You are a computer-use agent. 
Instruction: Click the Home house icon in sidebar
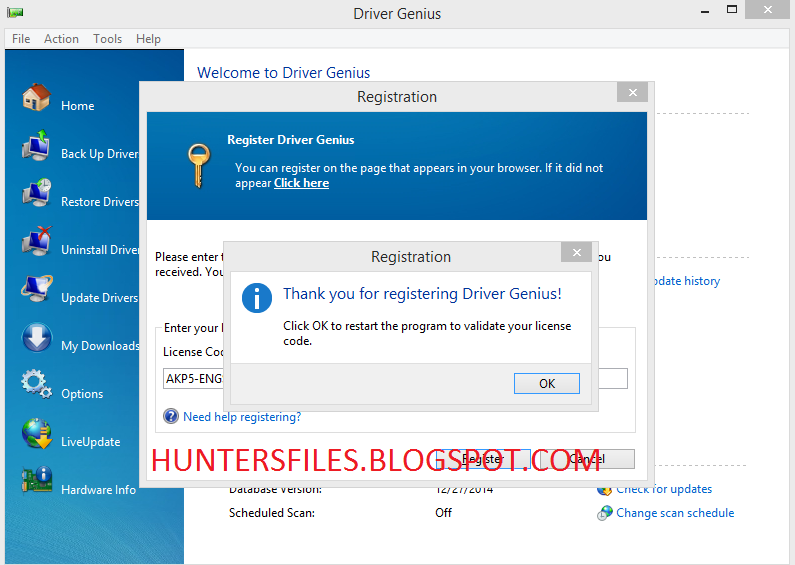pyautogui.click(x=37, y=97)
